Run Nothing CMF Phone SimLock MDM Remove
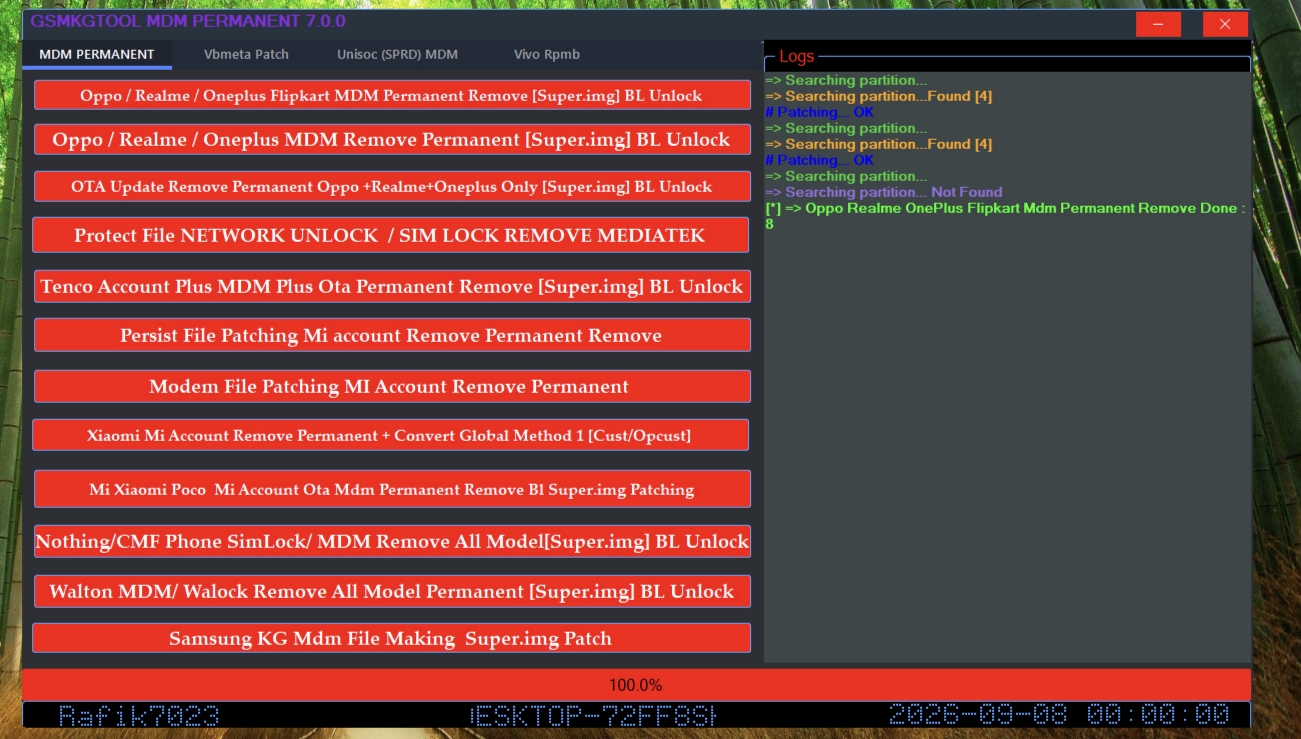This screenshot has height=739, width=1301. pyautogui.click(x=392, y=541)
